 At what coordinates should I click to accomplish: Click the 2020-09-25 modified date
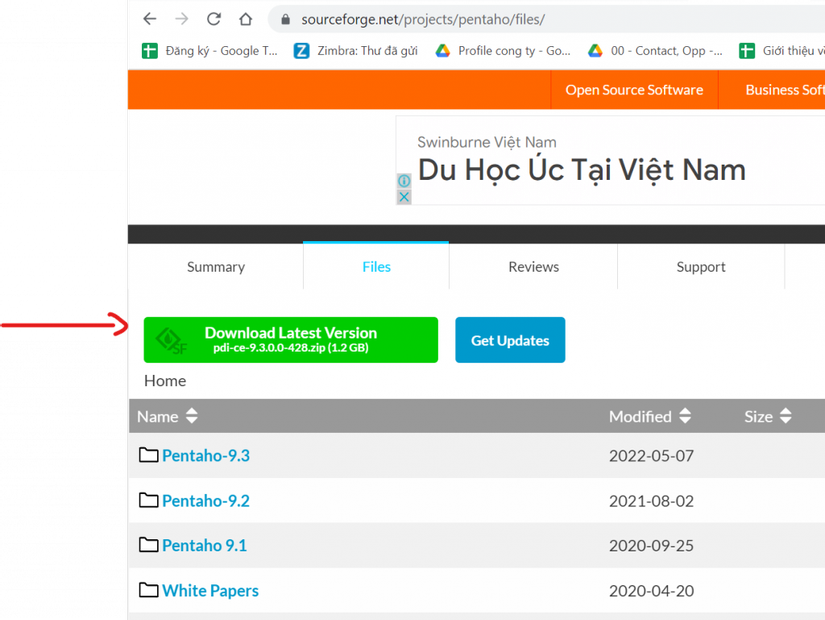(651, 546)
